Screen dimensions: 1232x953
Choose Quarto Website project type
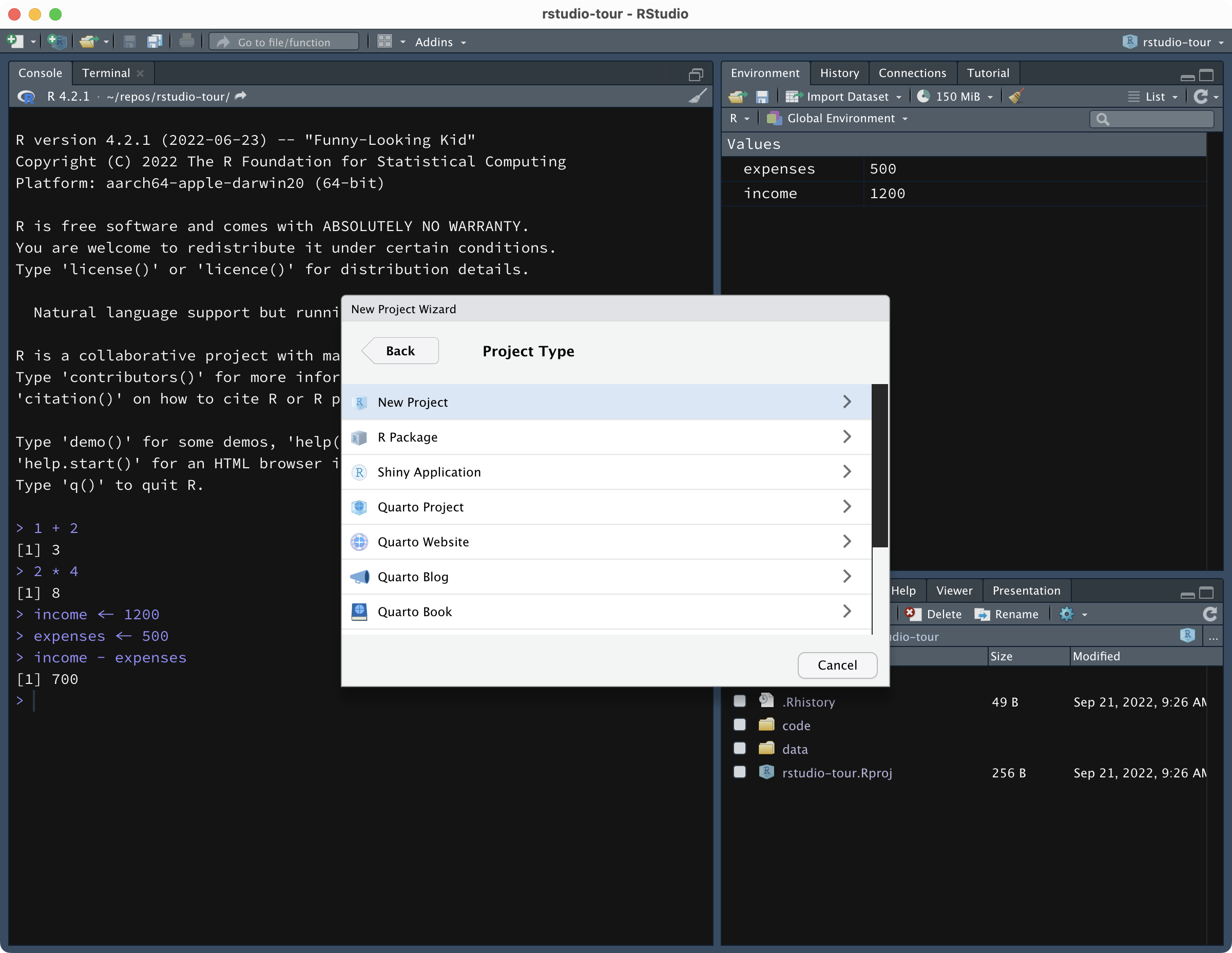tap(606, 542)
